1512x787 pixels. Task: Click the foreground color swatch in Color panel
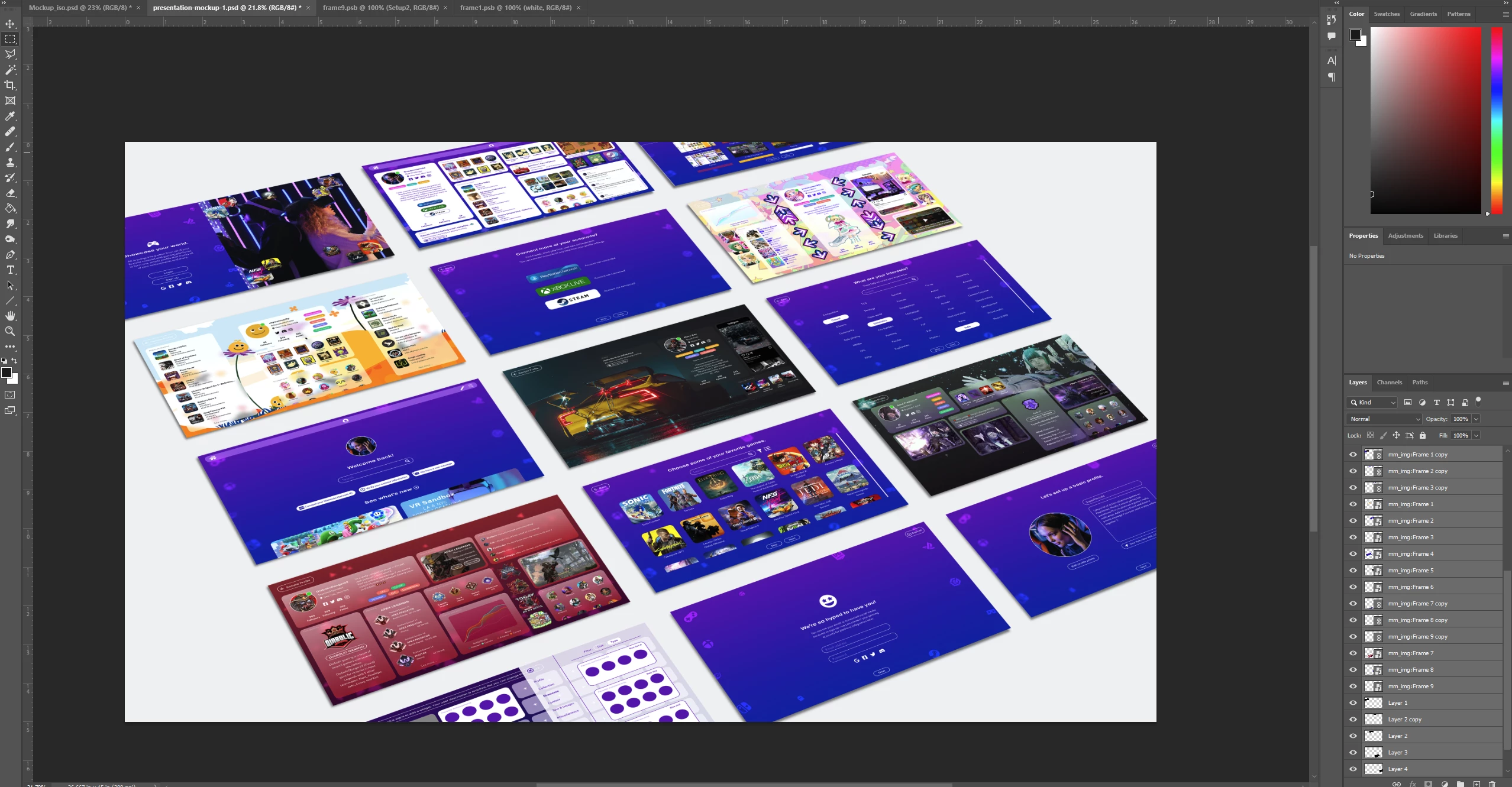click(x=1355, y=35)
